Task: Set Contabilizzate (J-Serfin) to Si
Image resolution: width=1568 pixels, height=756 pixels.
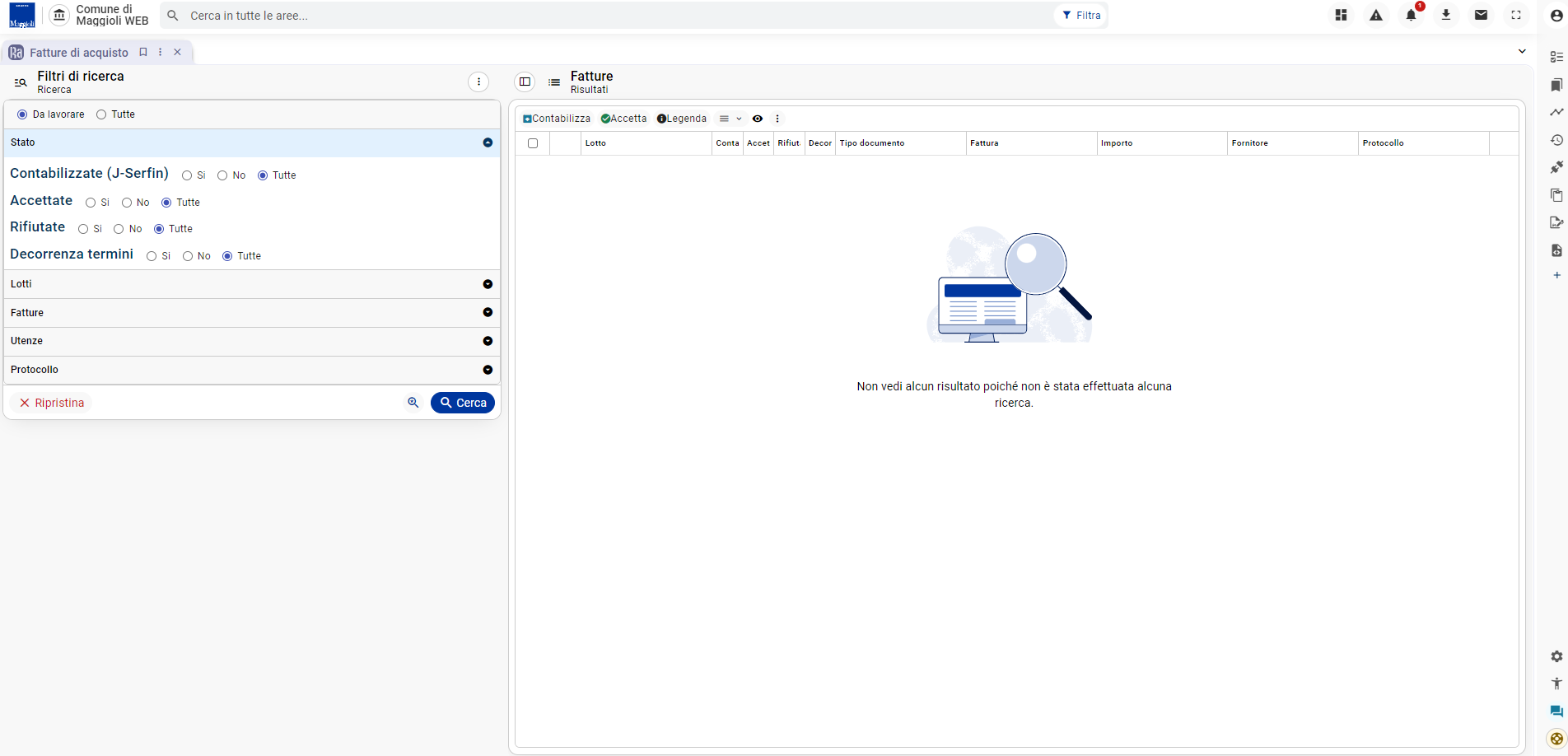Action: pyautogui.click(x=187, y=175)
